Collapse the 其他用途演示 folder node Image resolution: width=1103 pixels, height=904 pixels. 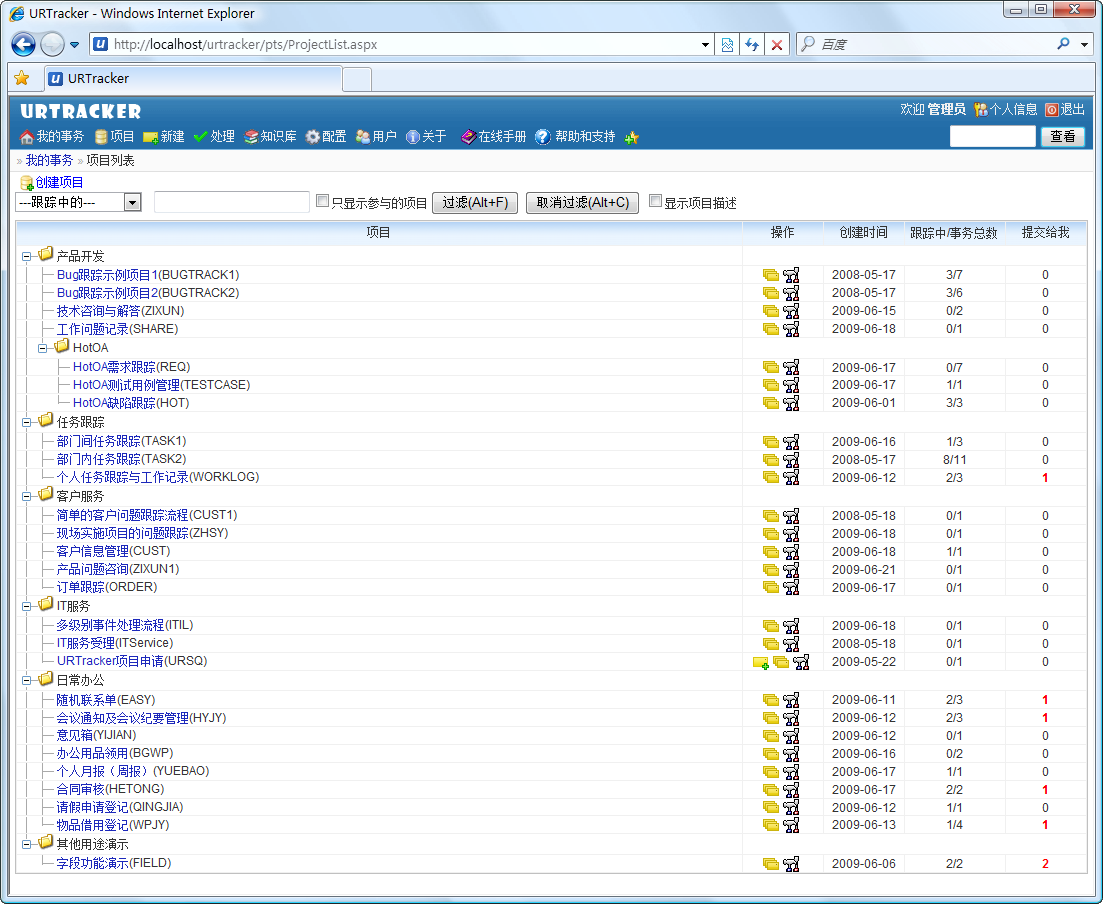coord(26,844)
